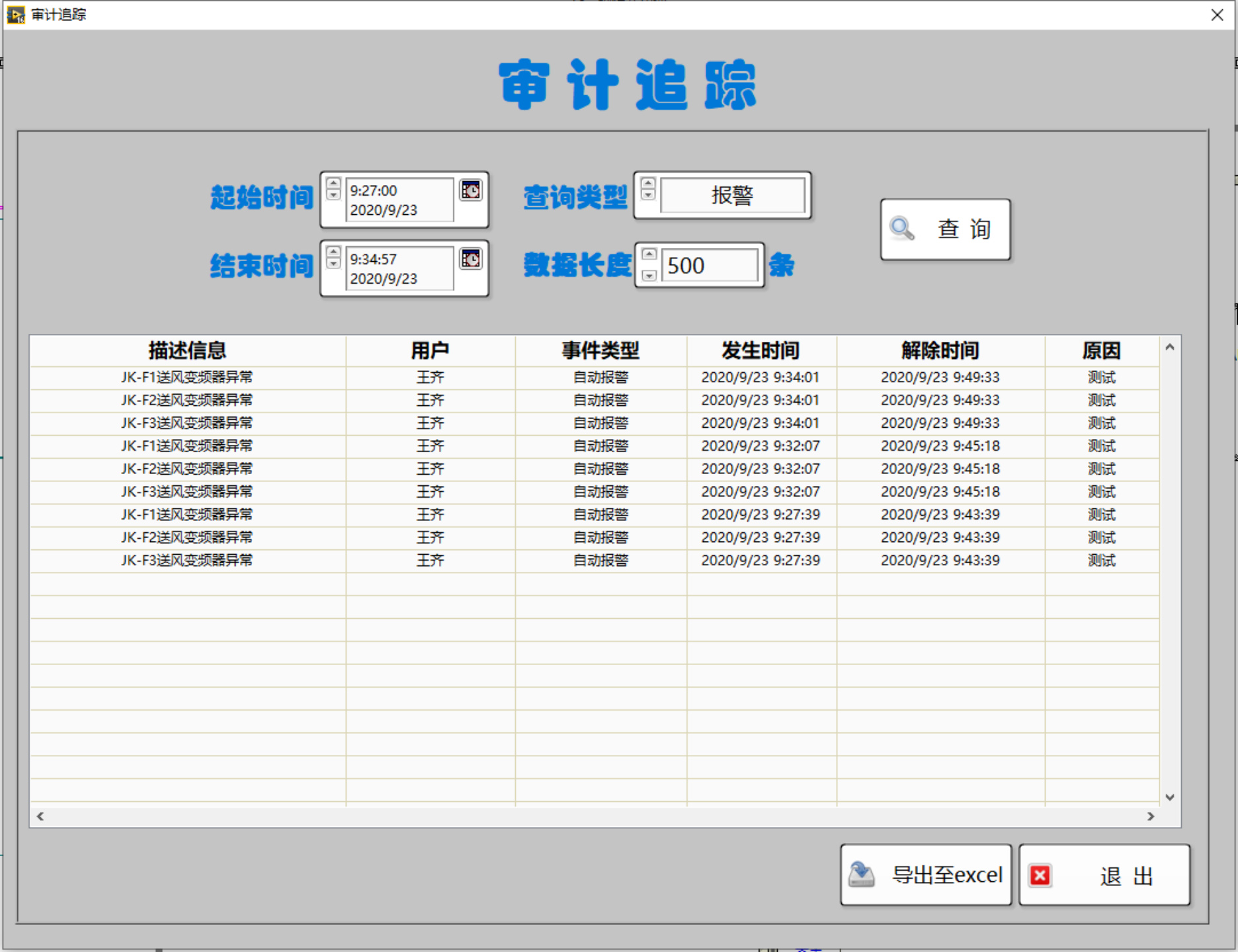Viewport: 1238px width, 952px height.
Task: Click the export icon beside 导出至excel
Action: pos(862,874)
